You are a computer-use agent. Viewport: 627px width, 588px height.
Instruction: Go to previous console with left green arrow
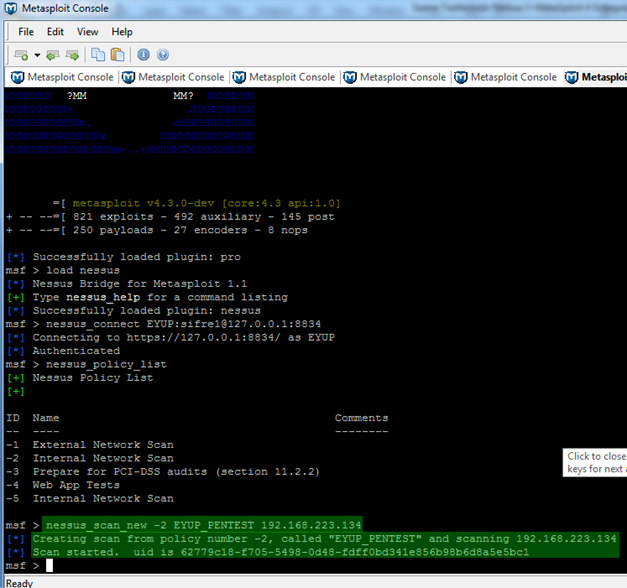[53, 55]
